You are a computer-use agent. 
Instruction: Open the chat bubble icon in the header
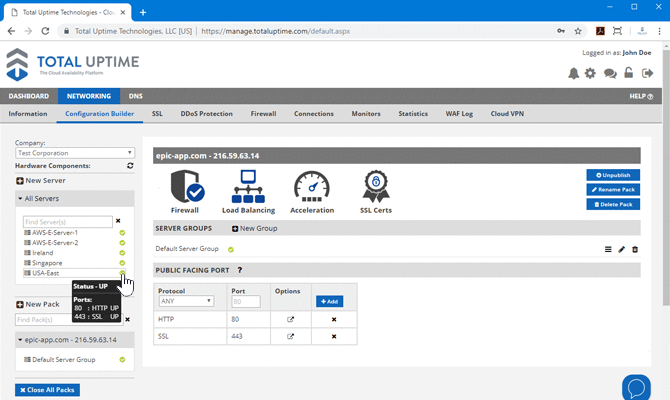610,73
